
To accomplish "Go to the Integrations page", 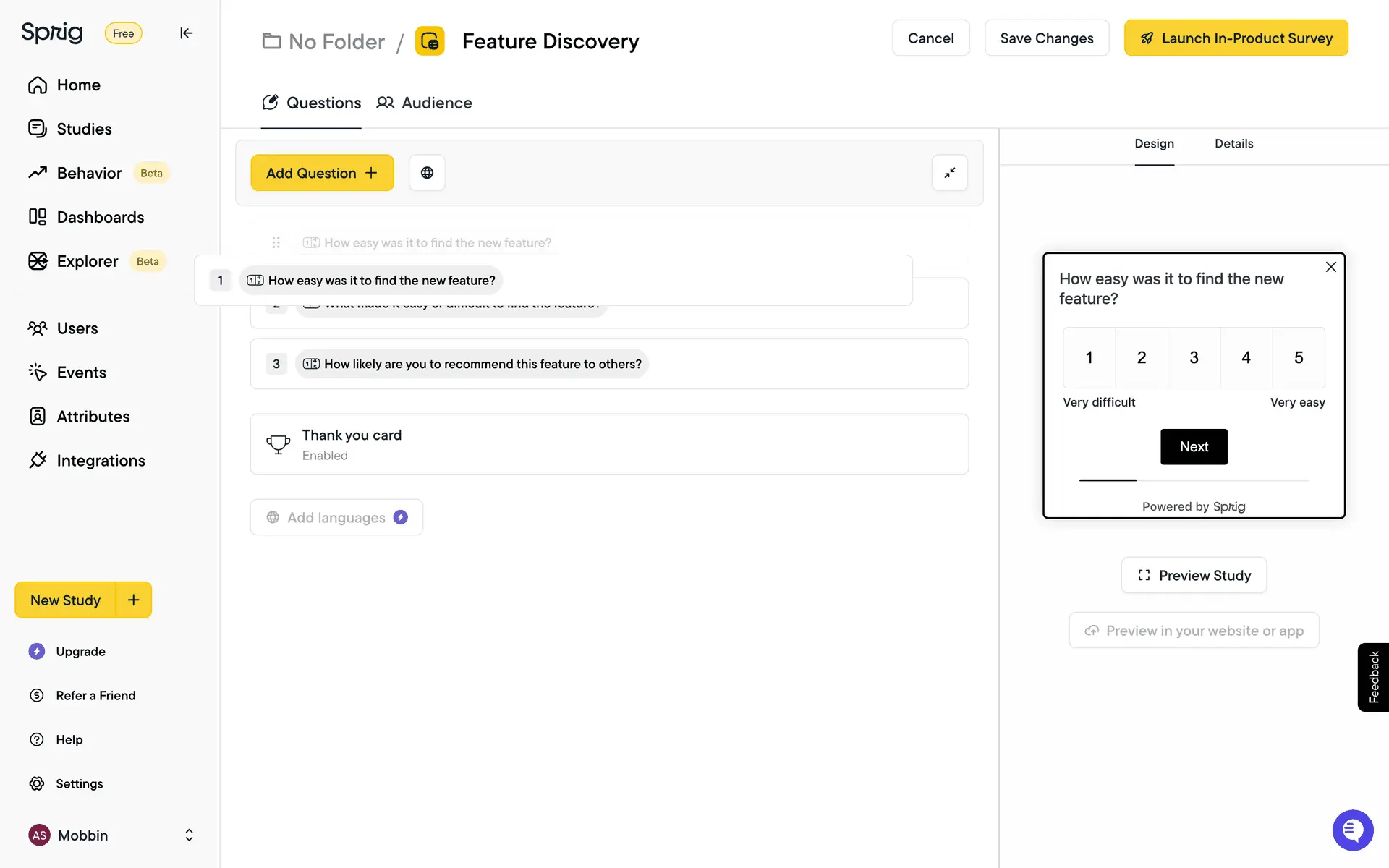I will [x=101, y=461].
